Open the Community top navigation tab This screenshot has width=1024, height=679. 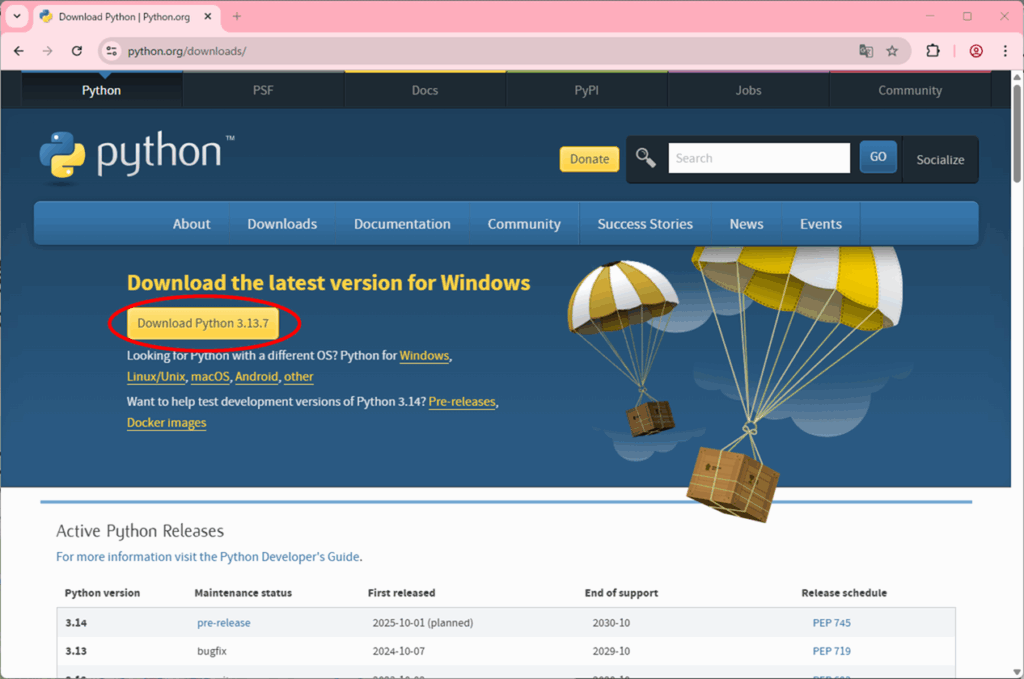click(910, 90)
